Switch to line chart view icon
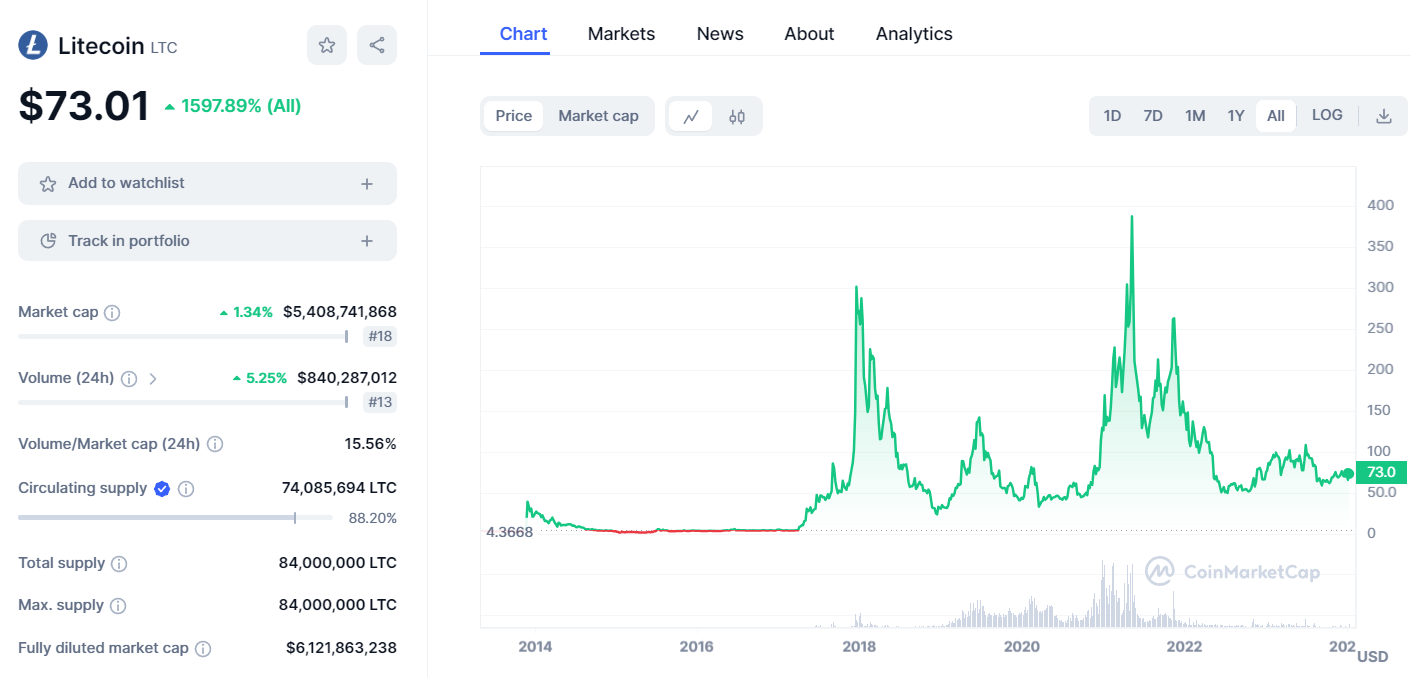Image resolution: width=1411 pixels, height=678 pixels. 691,116
